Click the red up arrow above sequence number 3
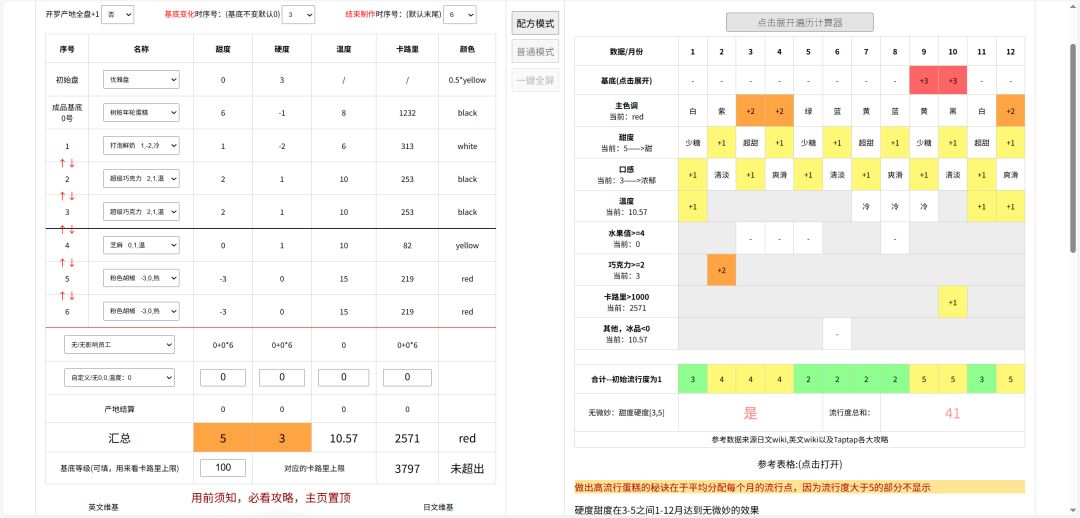Image resolution: width=1080 pixels, height=518 pixels. [62, 196]
